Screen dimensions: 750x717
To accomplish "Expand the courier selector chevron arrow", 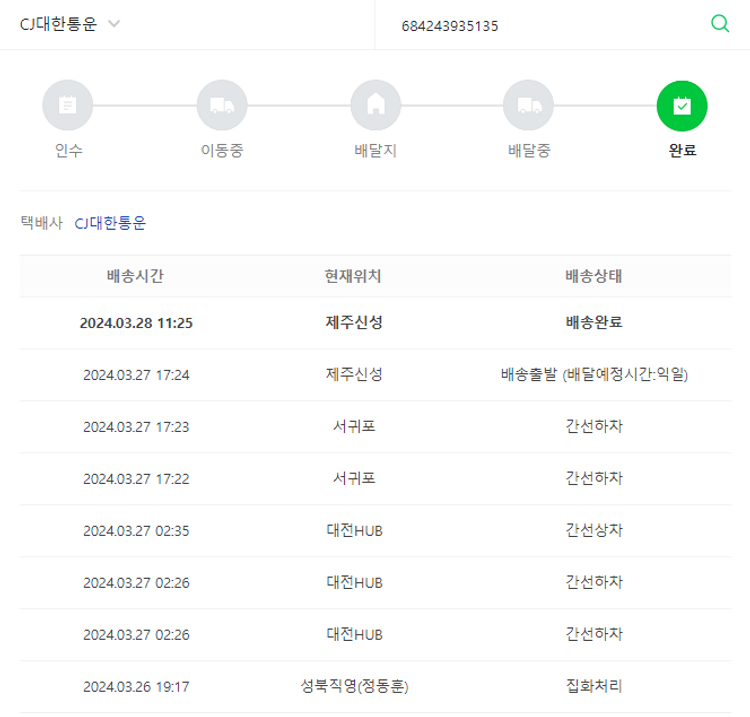I will pos(113,24).
